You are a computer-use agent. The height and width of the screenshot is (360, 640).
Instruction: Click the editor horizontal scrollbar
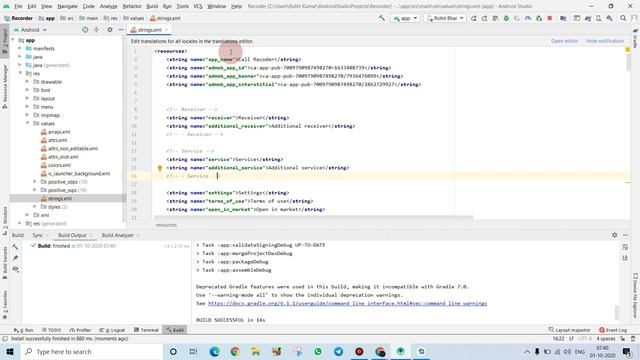313,218
